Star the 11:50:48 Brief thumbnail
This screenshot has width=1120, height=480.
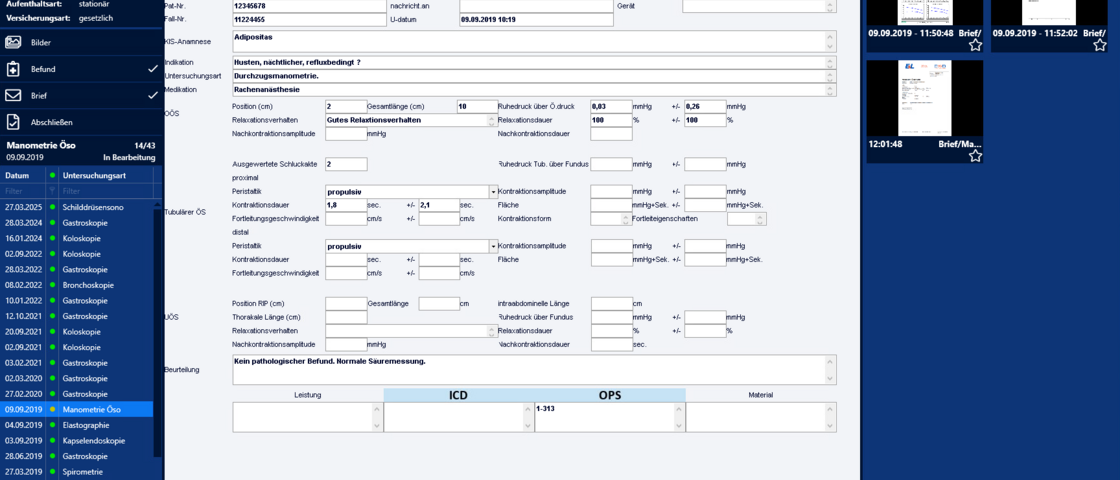coord(975,46)
